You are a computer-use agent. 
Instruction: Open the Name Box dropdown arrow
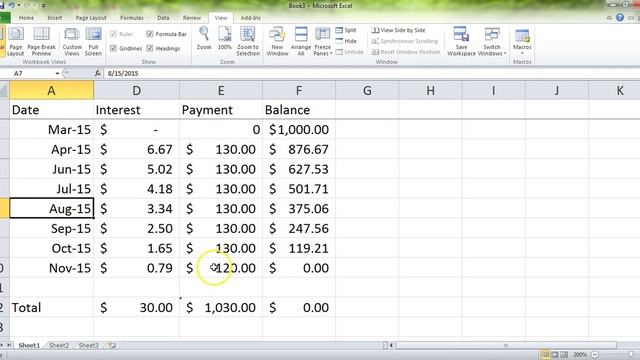pos(57,73)
